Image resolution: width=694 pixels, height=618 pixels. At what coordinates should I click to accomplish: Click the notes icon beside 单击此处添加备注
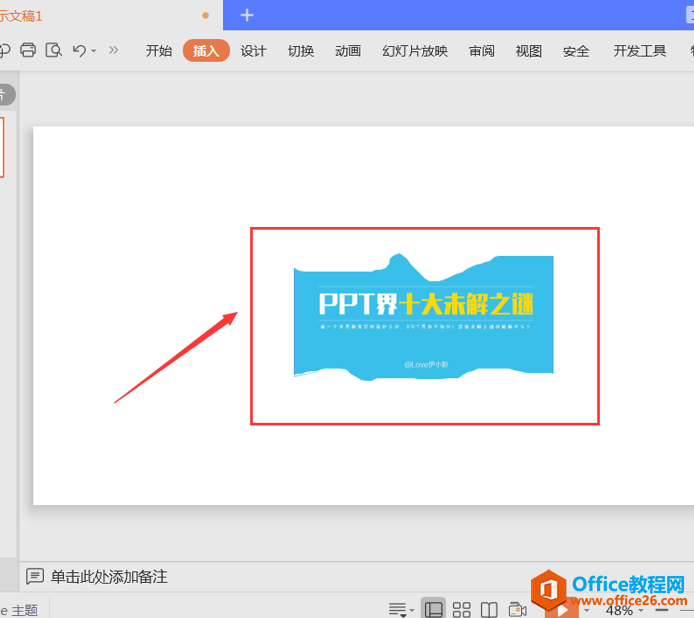click(x=35, y=577)
